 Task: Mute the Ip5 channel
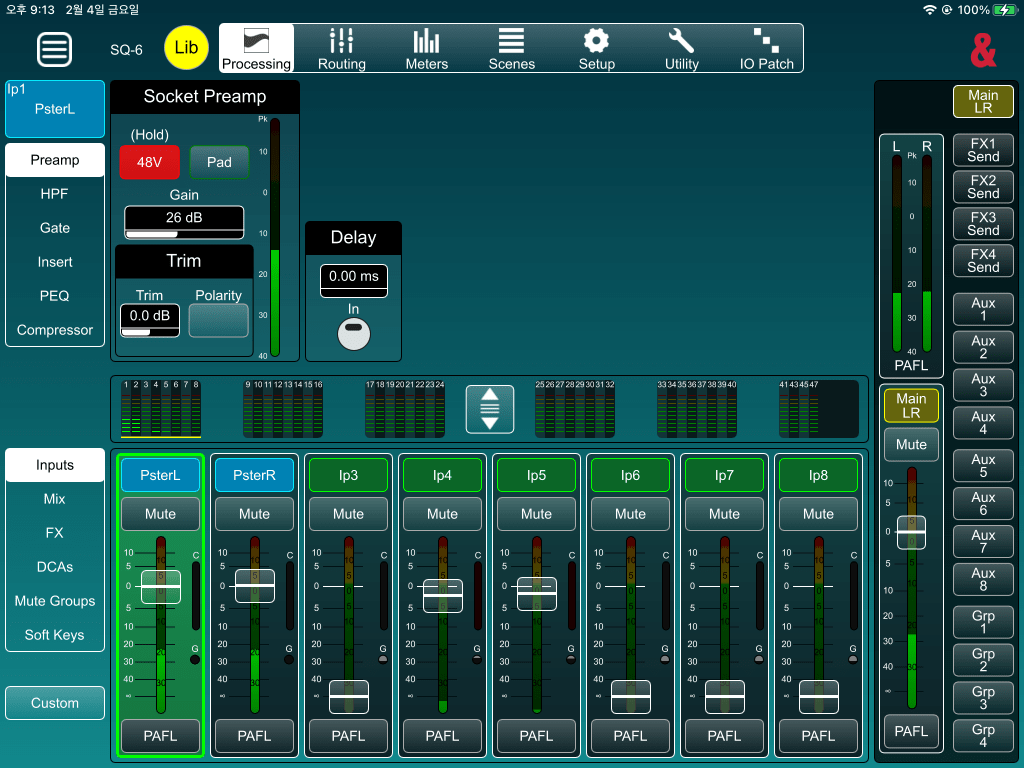(536, 514)
